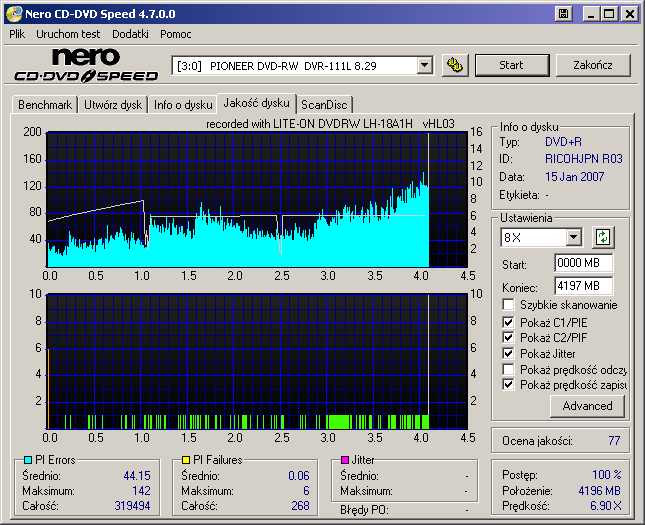
Task: Open the Dodatki menu
Action: [130, 34]
